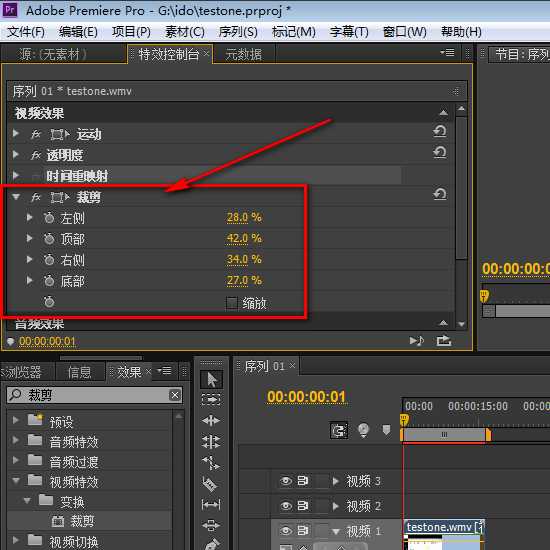Select the Selection arrow tool
This screenshot has width=550, height=550.
[211, 380]
